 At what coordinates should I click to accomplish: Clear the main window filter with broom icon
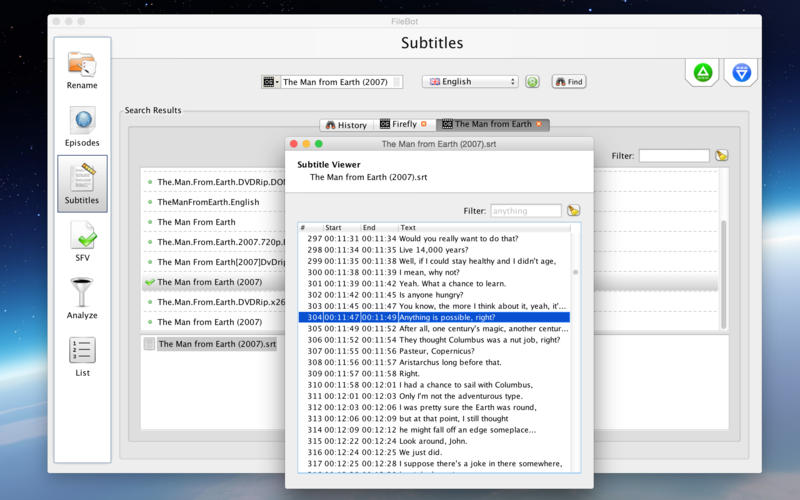721,156
